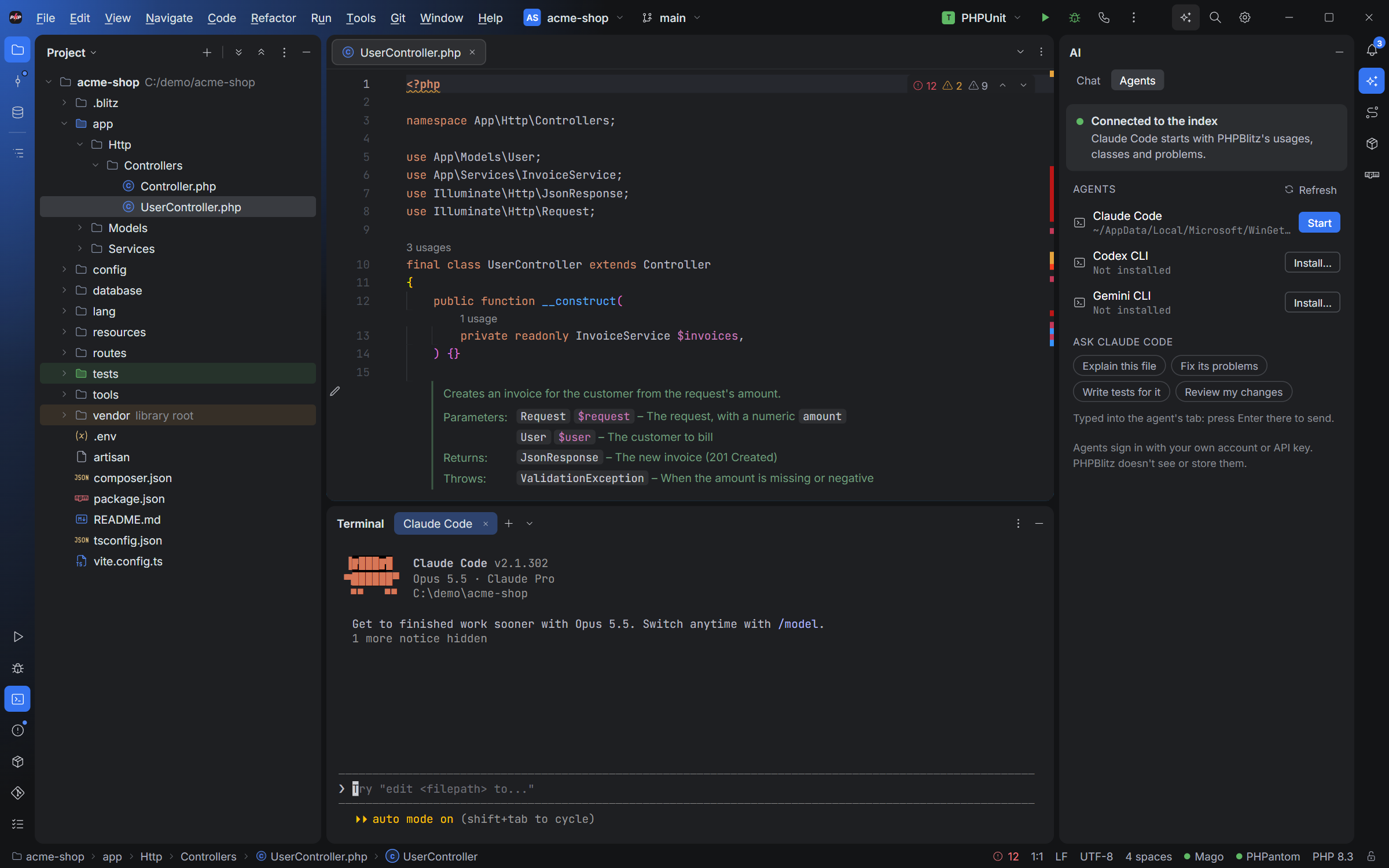
Task: Open the AI sparkle icon in title bar
Action: (x=1185, y=18)
